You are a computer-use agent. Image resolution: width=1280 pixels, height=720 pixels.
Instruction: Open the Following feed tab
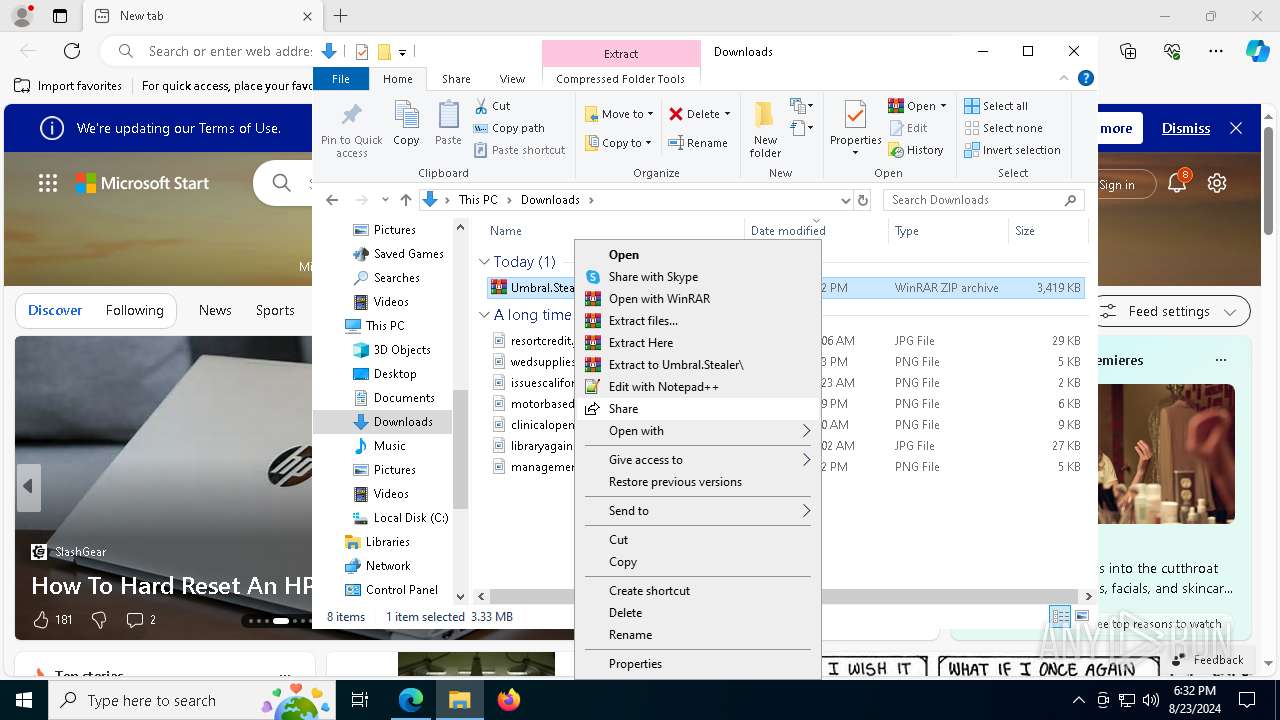tap(134, 310)
